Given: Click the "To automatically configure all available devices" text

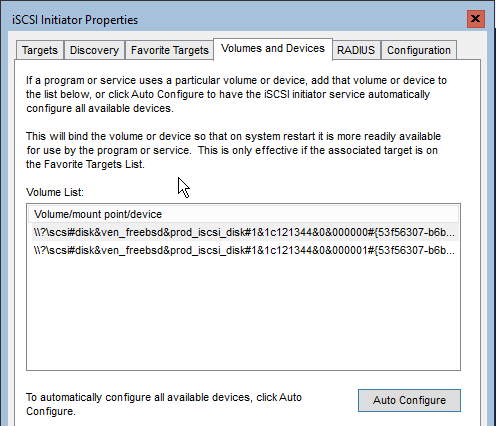Looking at the screenshot, I should (164, 404).
